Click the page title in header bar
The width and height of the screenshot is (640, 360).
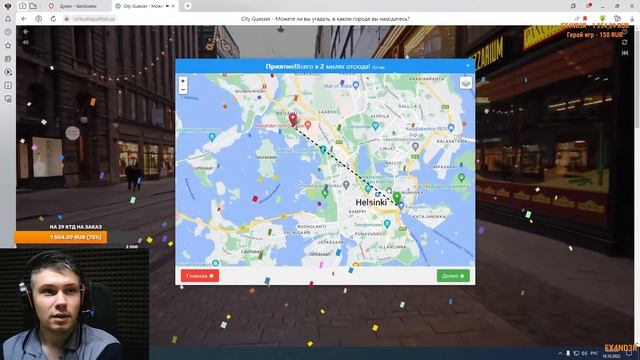click(x=325, y=19)
